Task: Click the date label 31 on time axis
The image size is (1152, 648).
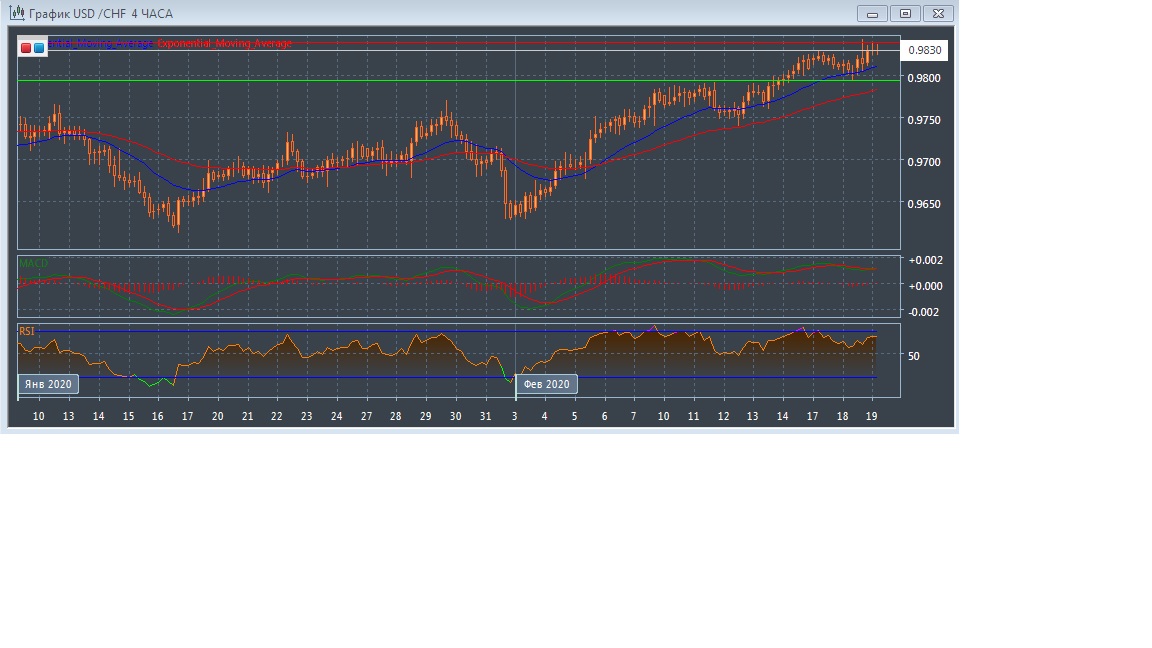Action: [486, 417]
